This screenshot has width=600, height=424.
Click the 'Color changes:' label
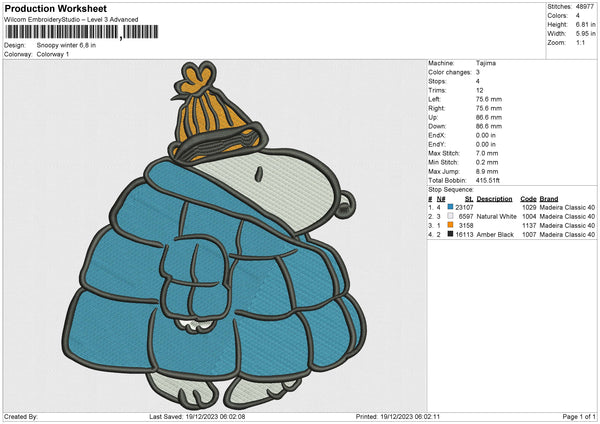tap(450, 72)
